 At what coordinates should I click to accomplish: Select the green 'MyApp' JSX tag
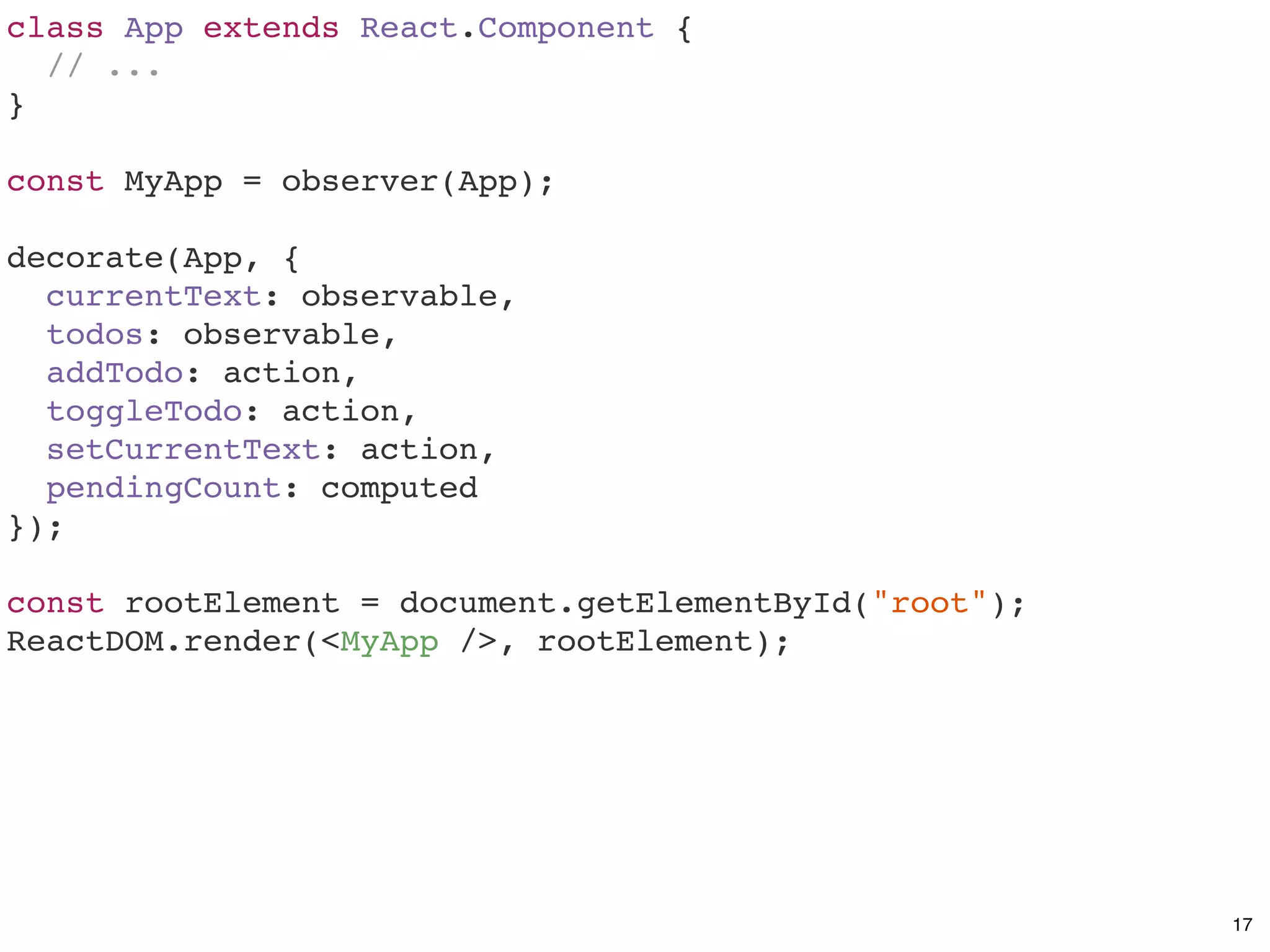pos(389,643)
